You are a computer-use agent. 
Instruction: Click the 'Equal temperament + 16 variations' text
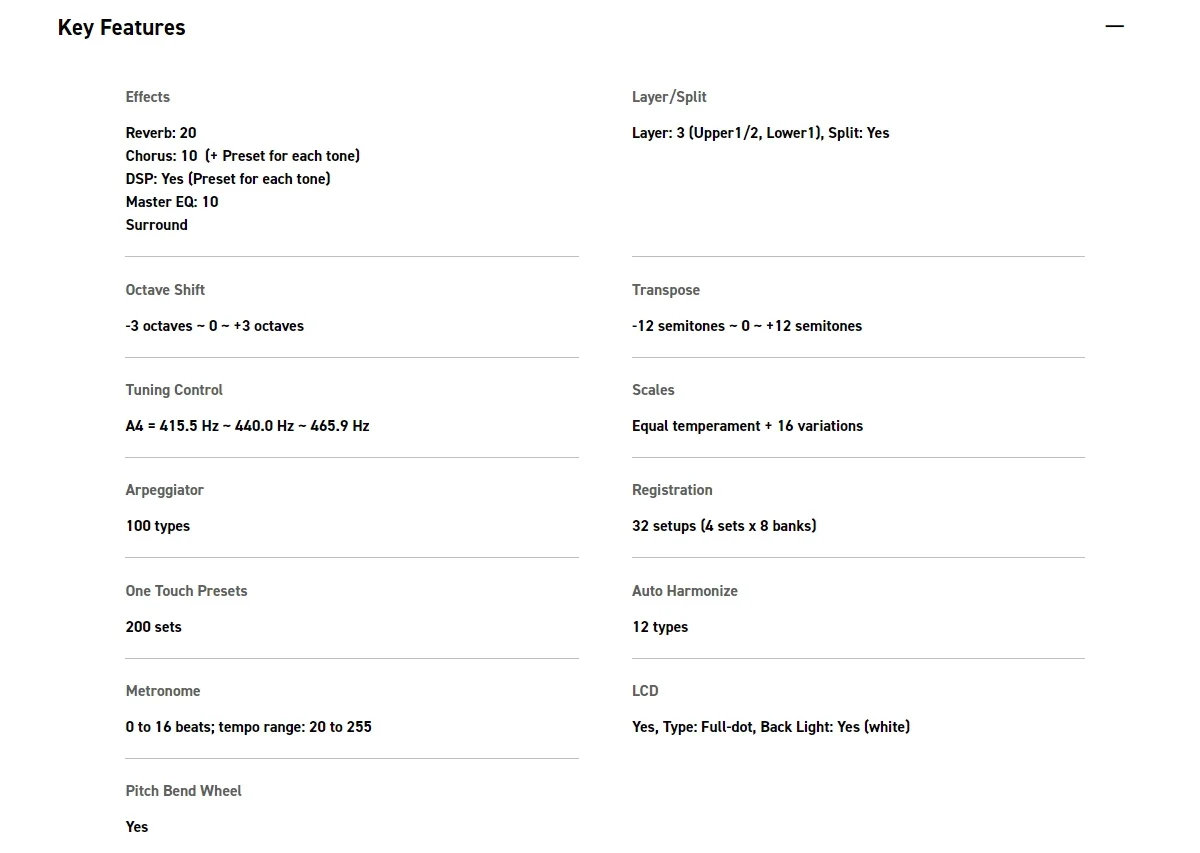click(x=747, y=426)
